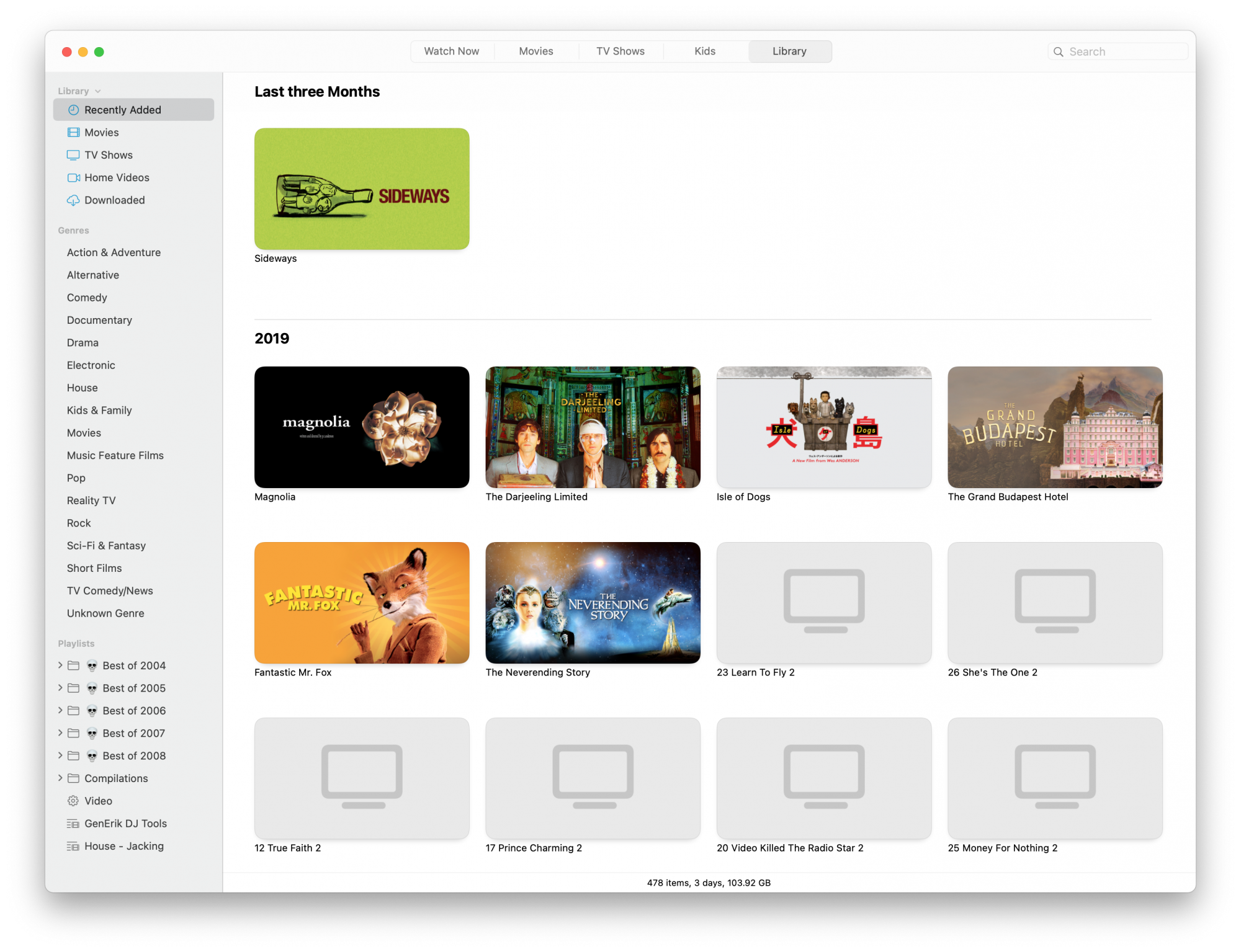The width and height of the screenshot is (1241, 952).
Task: Click the search magnifying glass icon
Action: 1059,51
